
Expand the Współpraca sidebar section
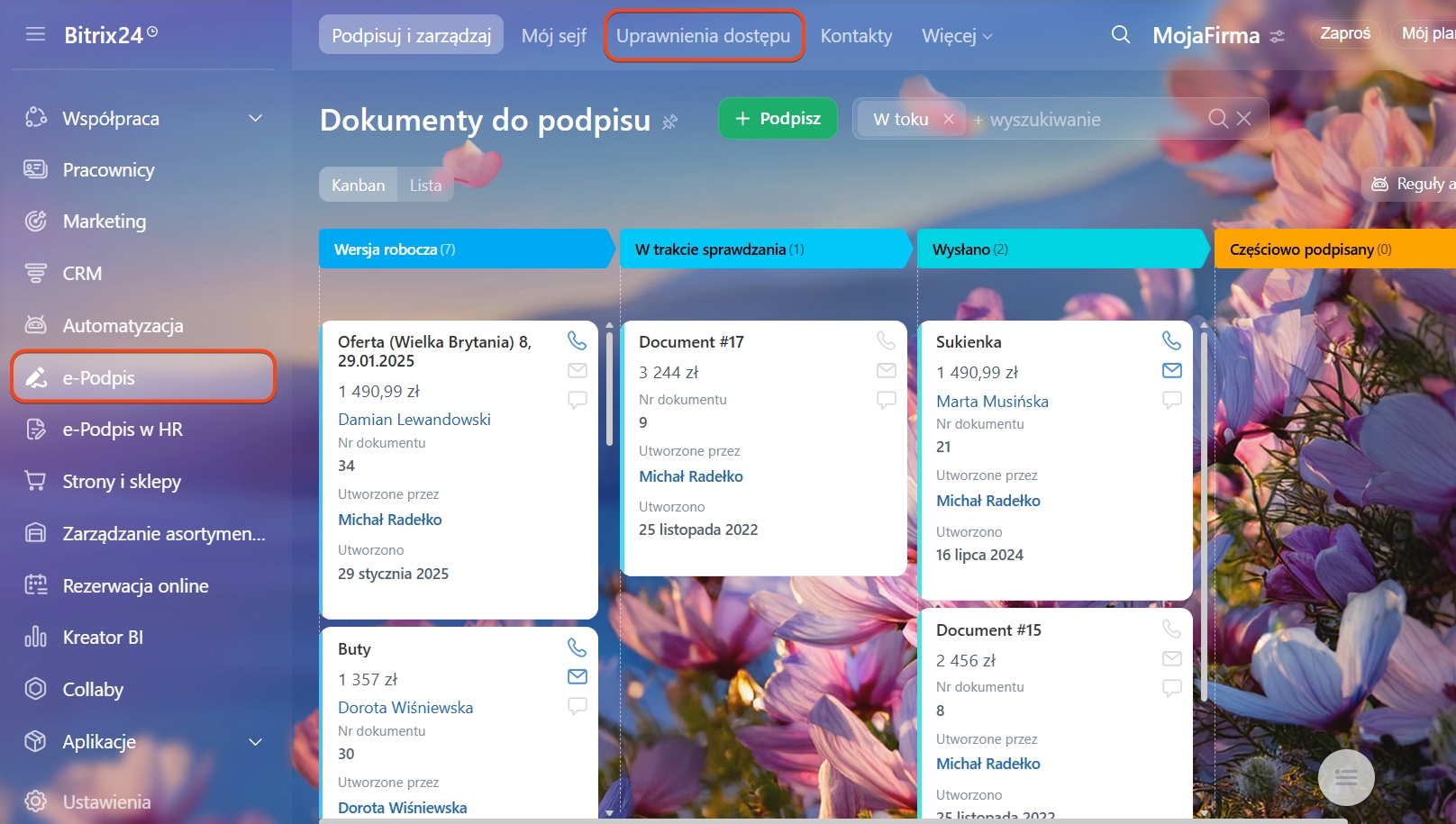[x=256, y=118]
